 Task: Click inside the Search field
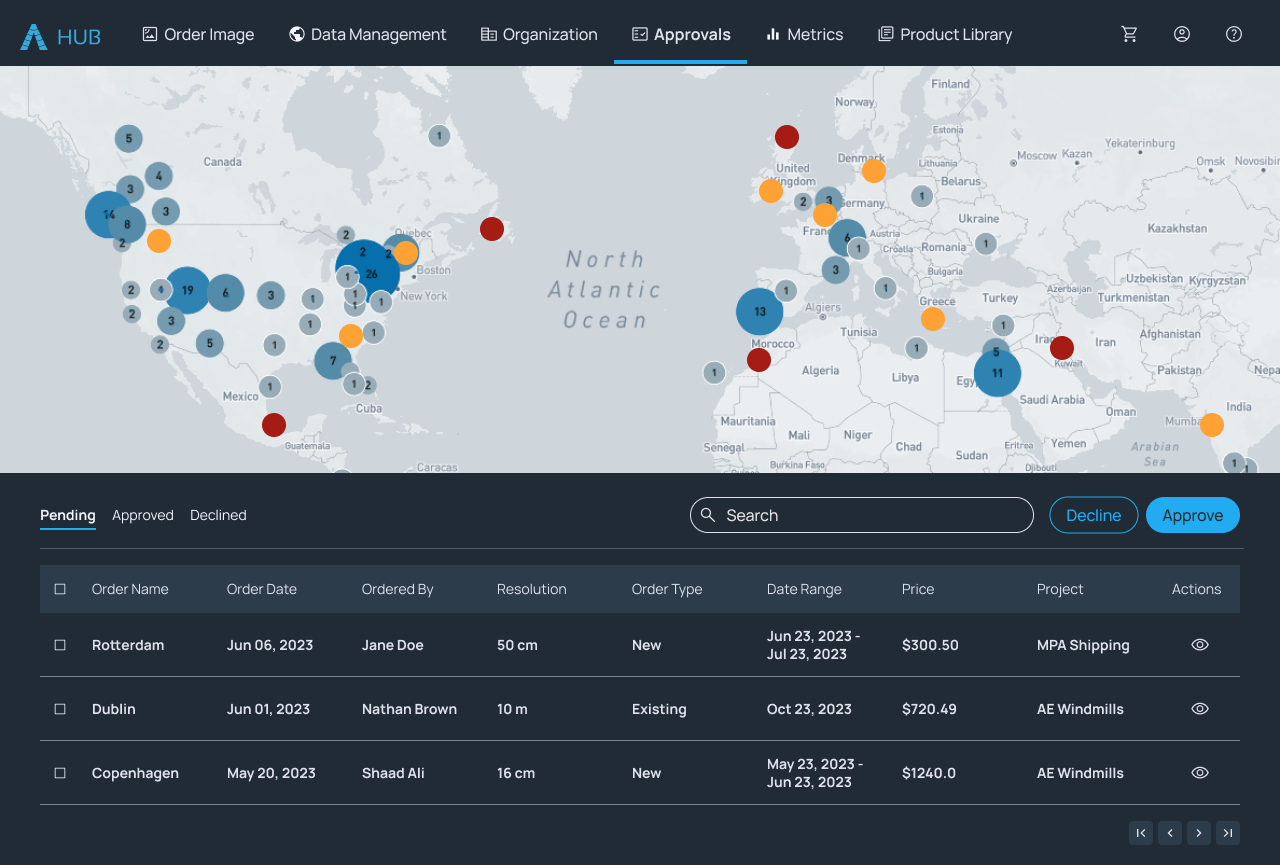860,514
